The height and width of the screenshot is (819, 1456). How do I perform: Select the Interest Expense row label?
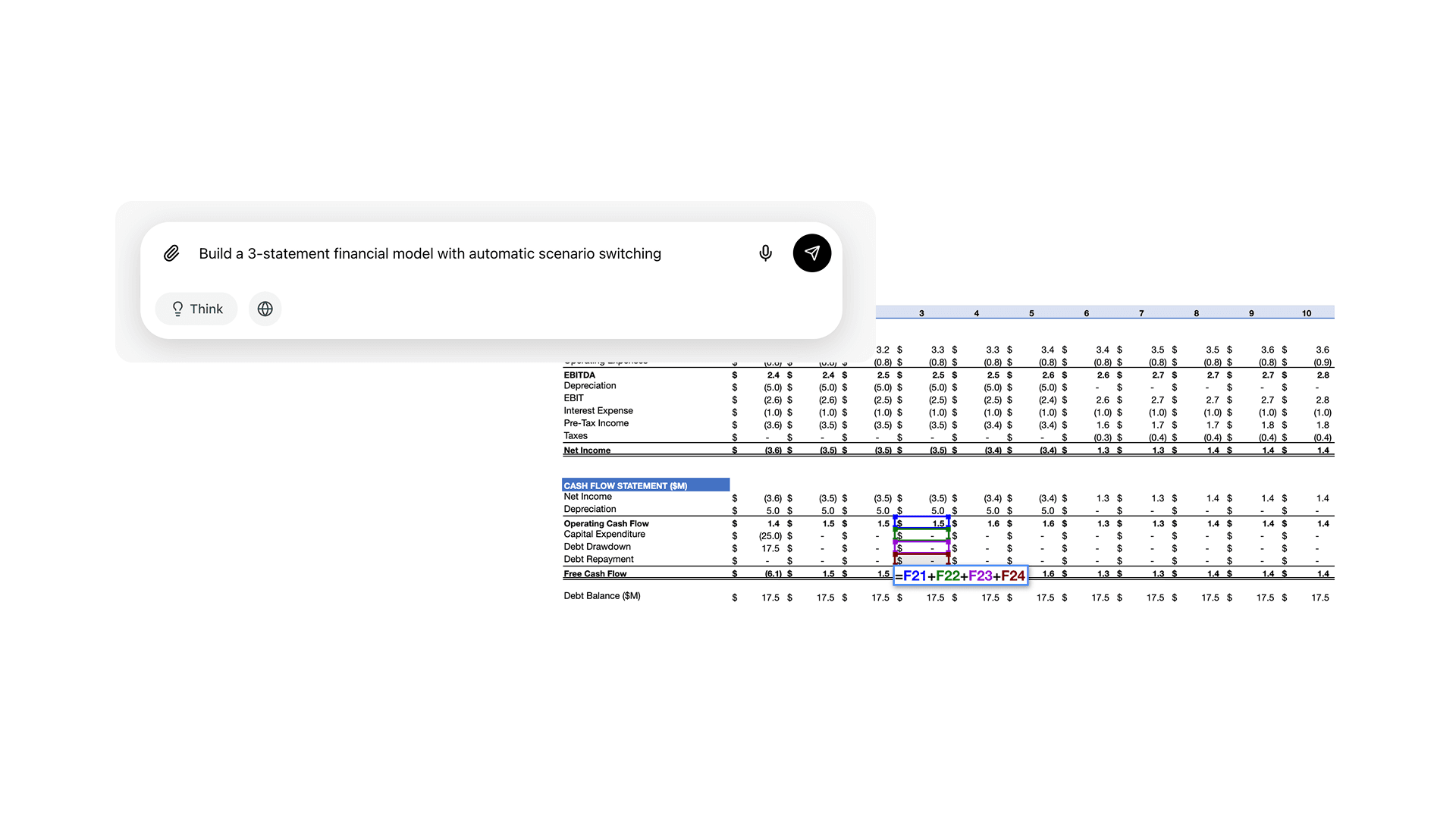pyautogui.click(x=598, y=411)
